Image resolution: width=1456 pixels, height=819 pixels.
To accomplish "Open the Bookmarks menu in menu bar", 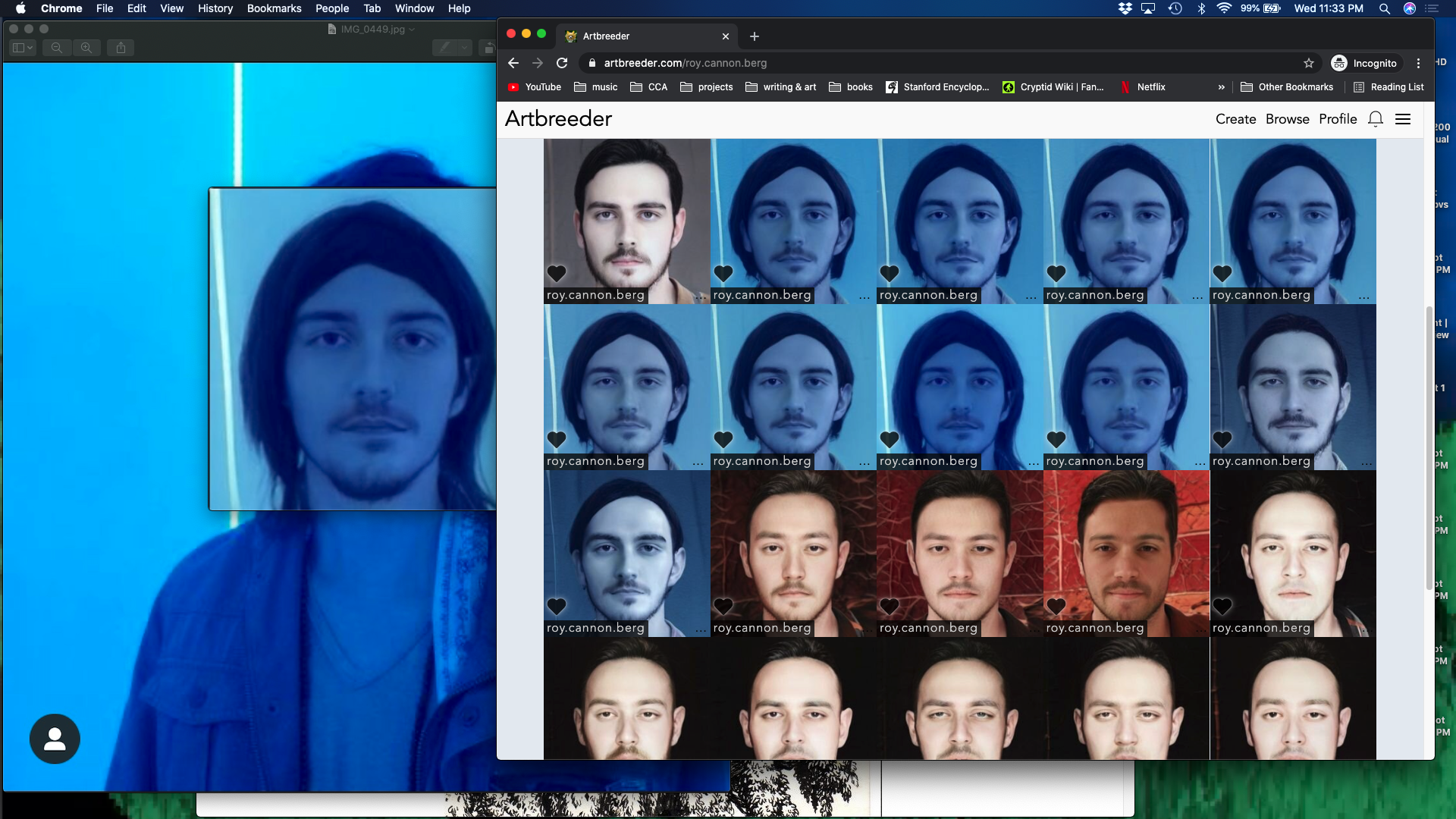I will pyautogui.click(x=274, y=8).
